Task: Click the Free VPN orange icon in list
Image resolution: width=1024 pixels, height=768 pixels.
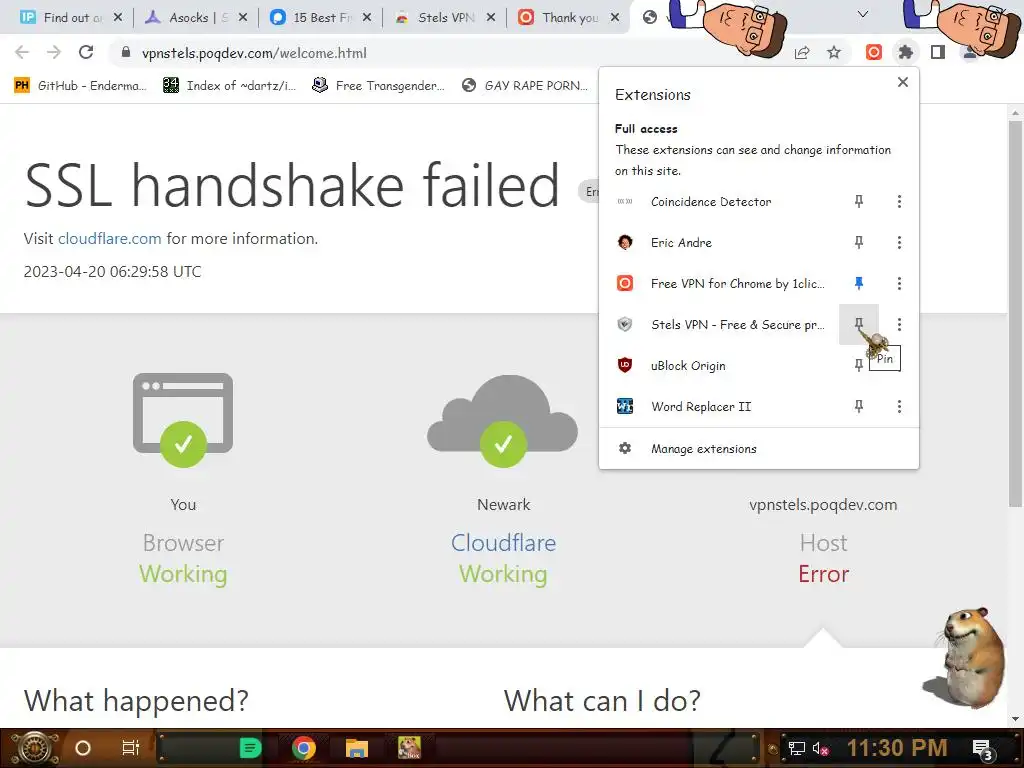Action: (x=625, y=283)
